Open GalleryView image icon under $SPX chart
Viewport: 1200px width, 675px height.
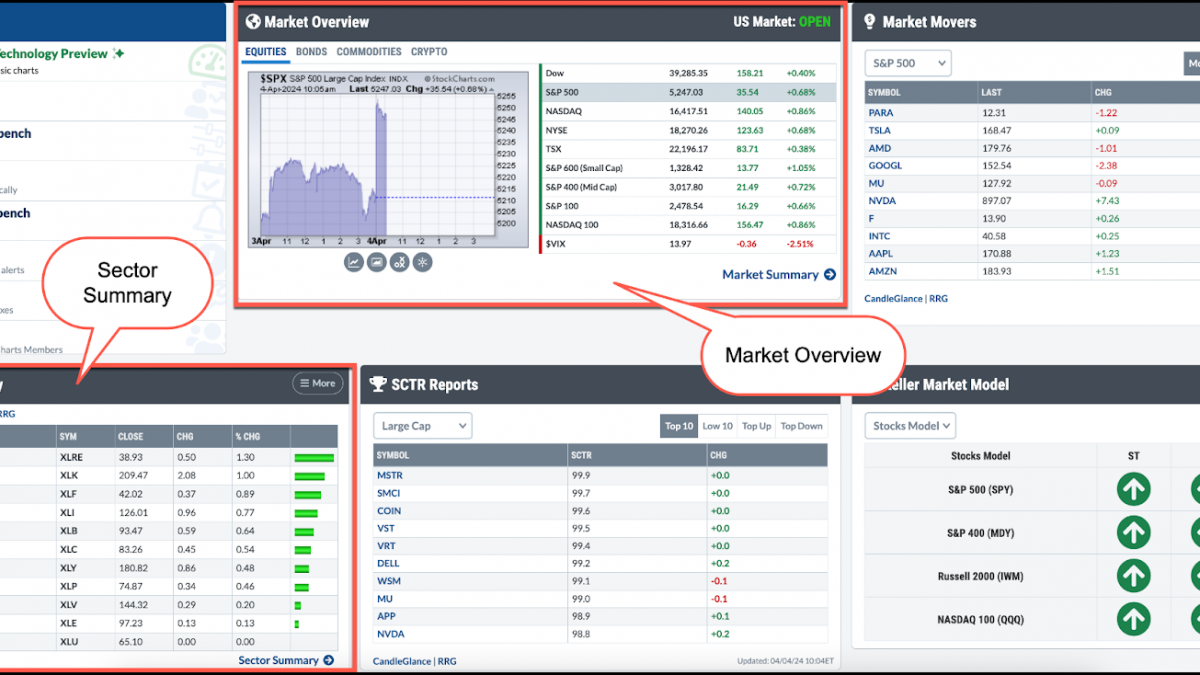click(x=376, y=262)
